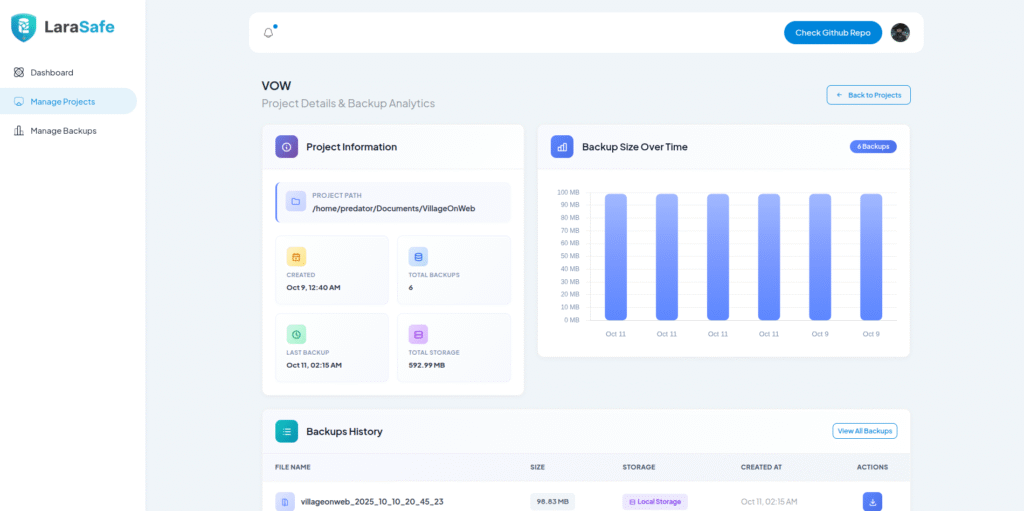
Task: Open Manage Backups in sidebar
Action: coord(63,130)
